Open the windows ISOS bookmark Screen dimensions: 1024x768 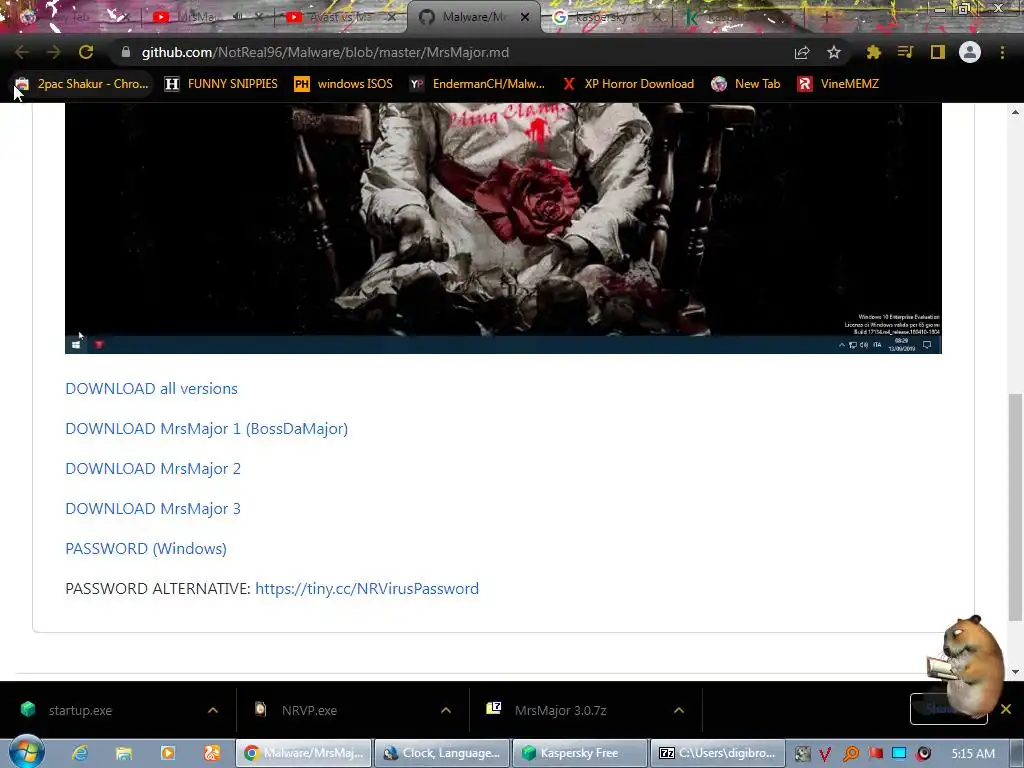click(344, 84)
